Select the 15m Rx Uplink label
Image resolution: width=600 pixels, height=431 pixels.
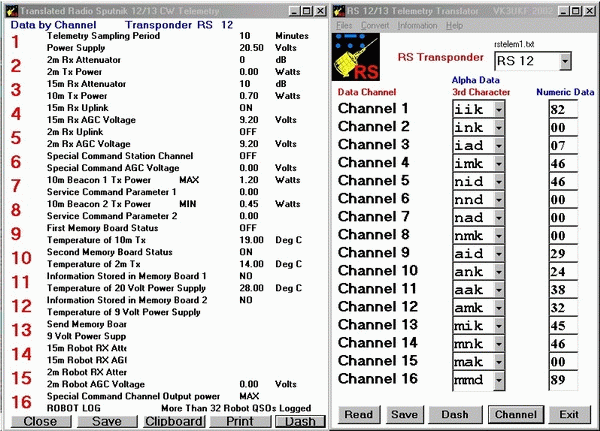[x=78, y=108]
